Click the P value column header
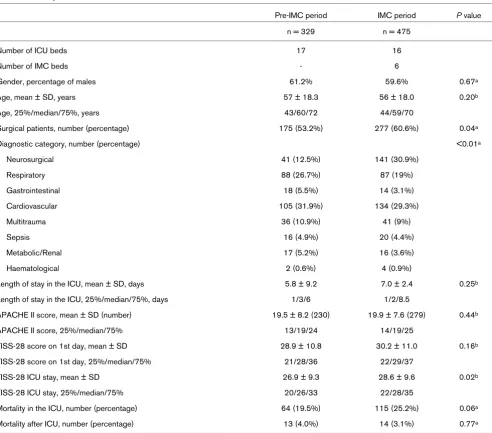 468,15
